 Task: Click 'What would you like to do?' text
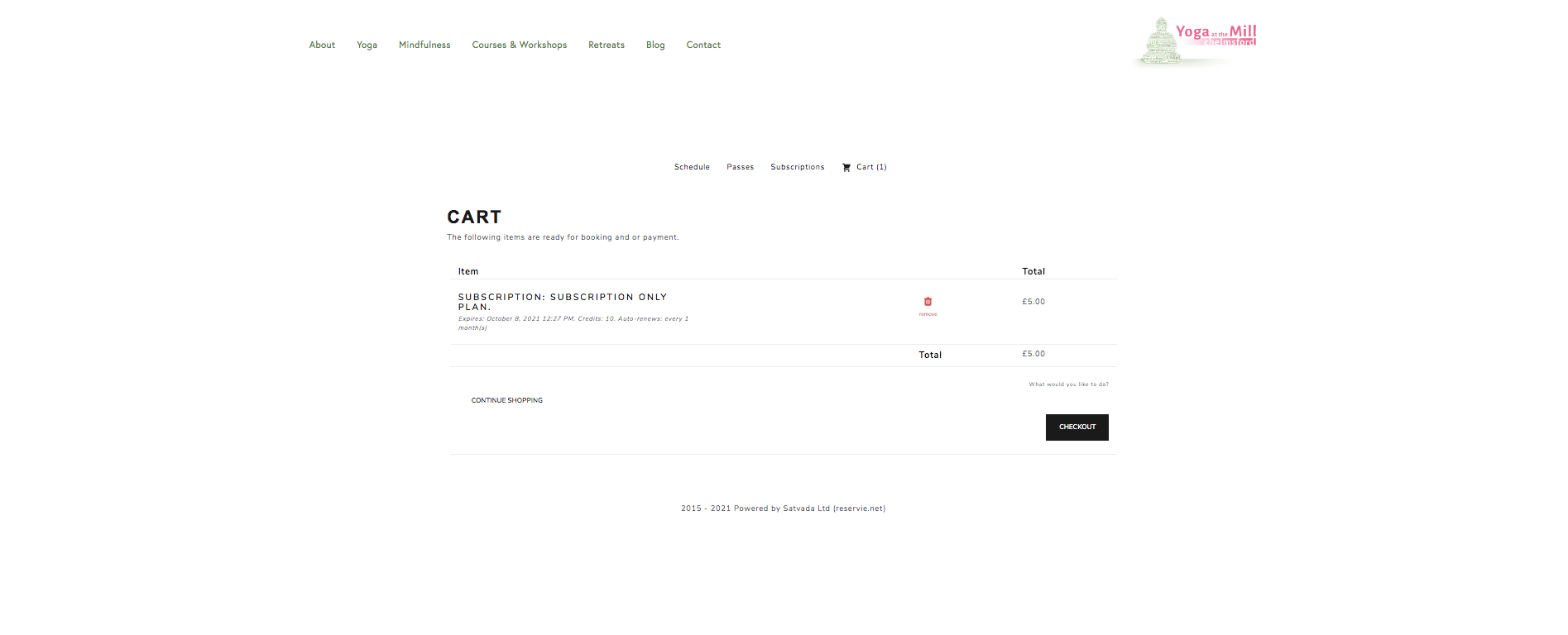tap(1069, 384)
